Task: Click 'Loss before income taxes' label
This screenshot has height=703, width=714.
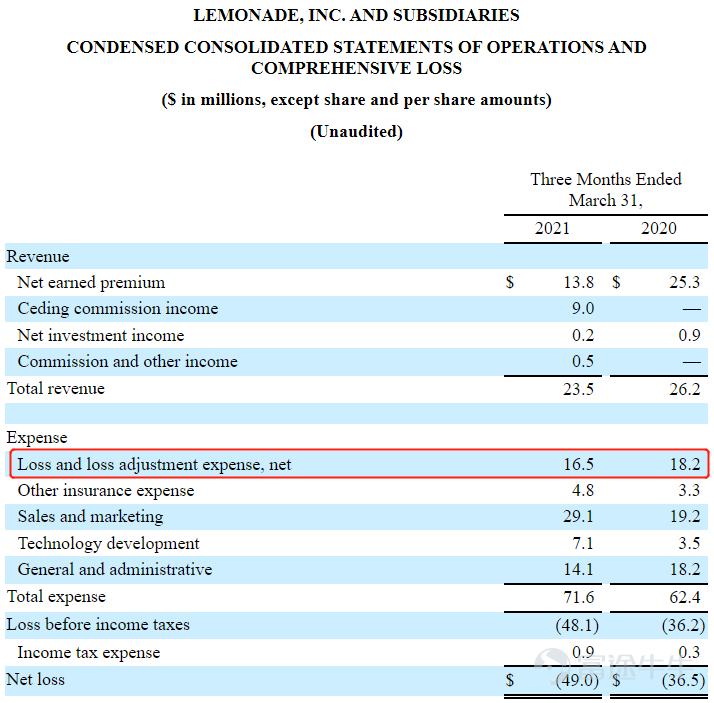Action: pos(98,625)
